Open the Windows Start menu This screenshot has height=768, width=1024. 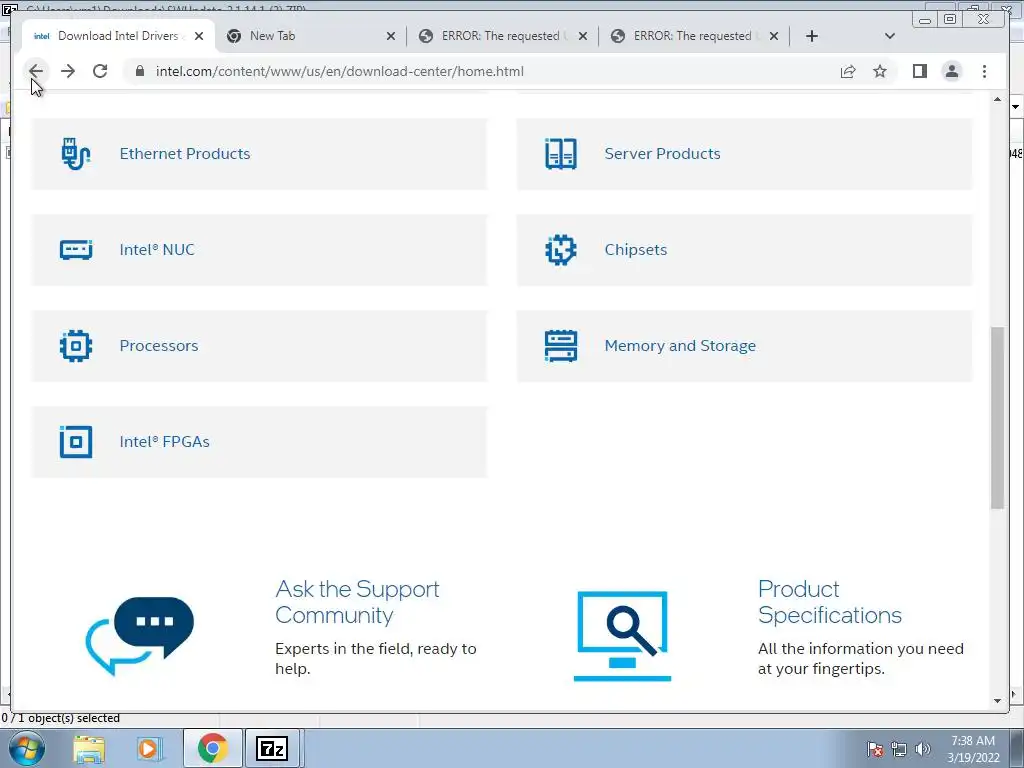(x=26, y=748)
